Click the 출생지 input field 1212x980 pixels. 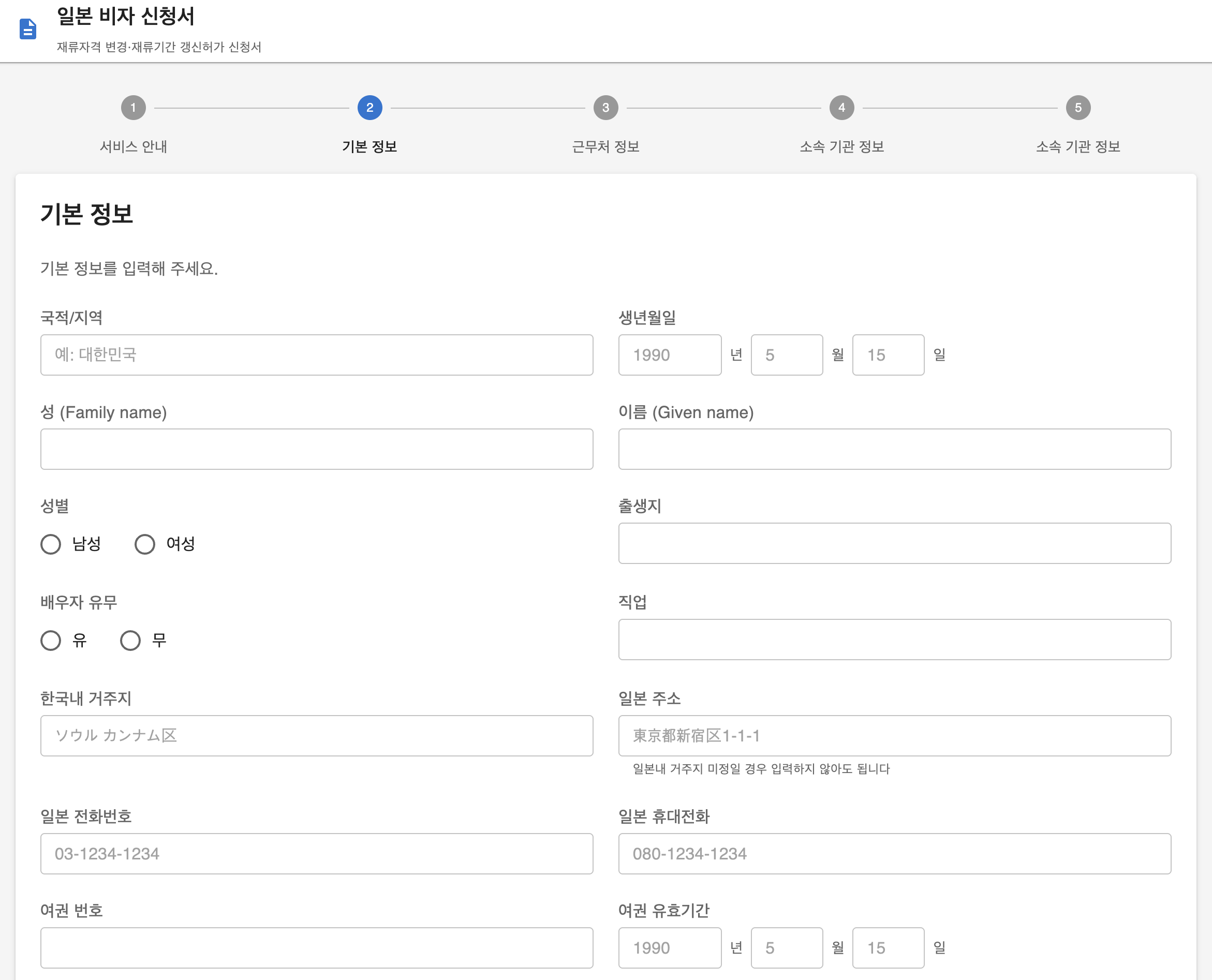[x=895, y=543]
